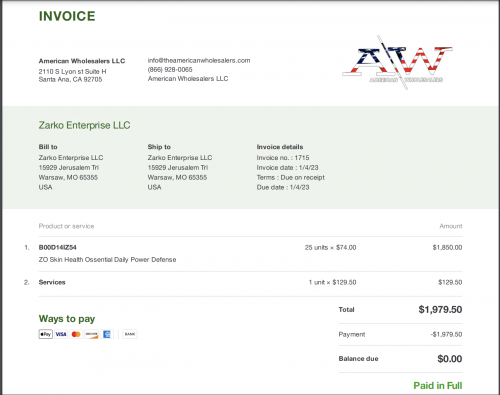Click Invoice date : 1/4/23
The height and width of the screenshot is (395, 500).
pos(287,167)
